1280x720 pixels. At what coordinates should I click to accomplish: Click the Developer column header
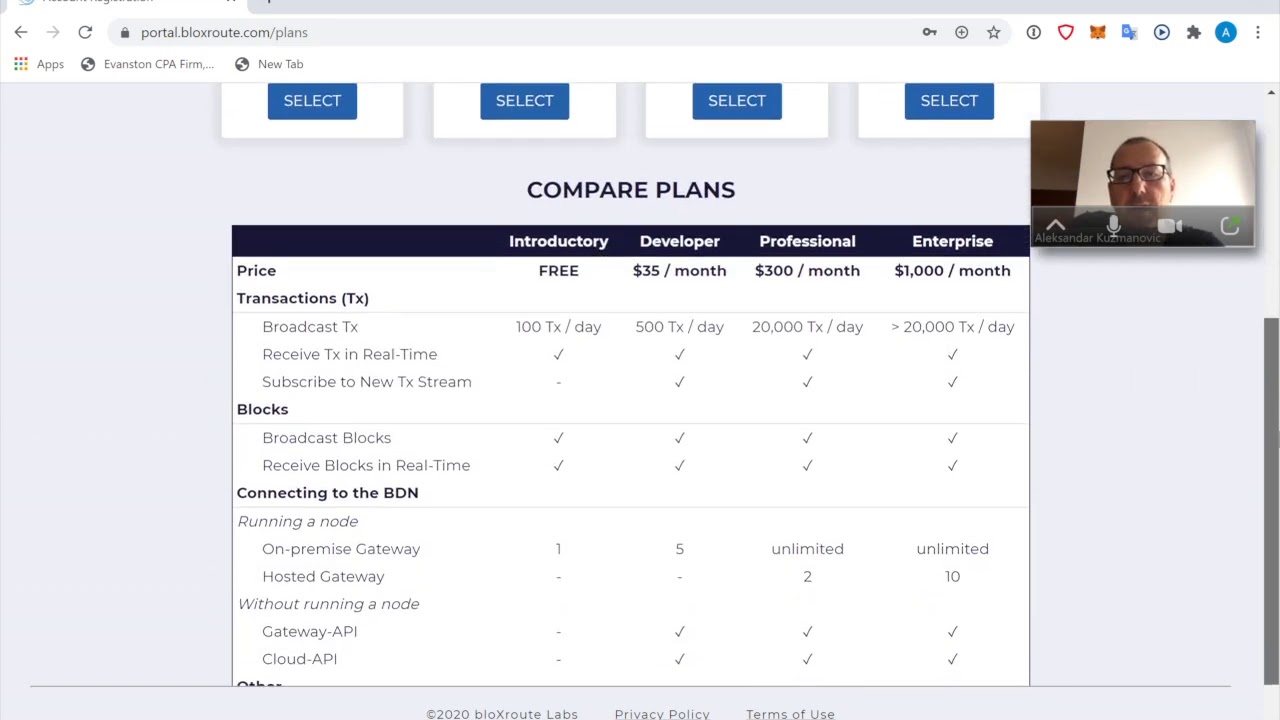coord(680,241)
